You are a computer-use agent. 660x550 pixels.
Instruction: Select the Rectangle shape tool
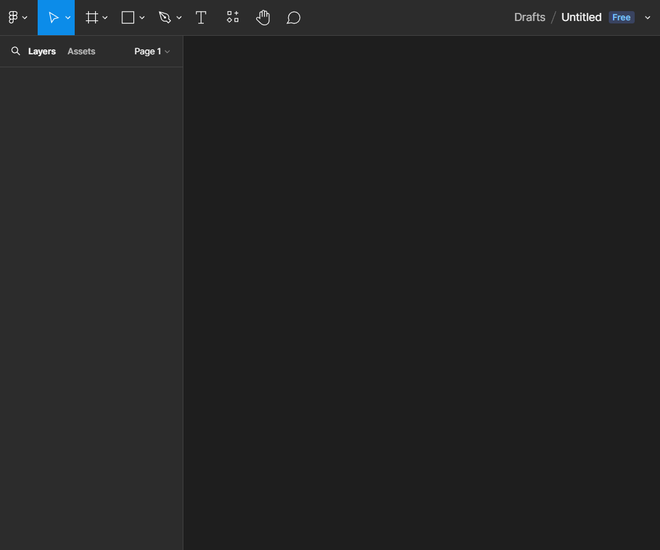pyautogui.click(x=128, y=18)
